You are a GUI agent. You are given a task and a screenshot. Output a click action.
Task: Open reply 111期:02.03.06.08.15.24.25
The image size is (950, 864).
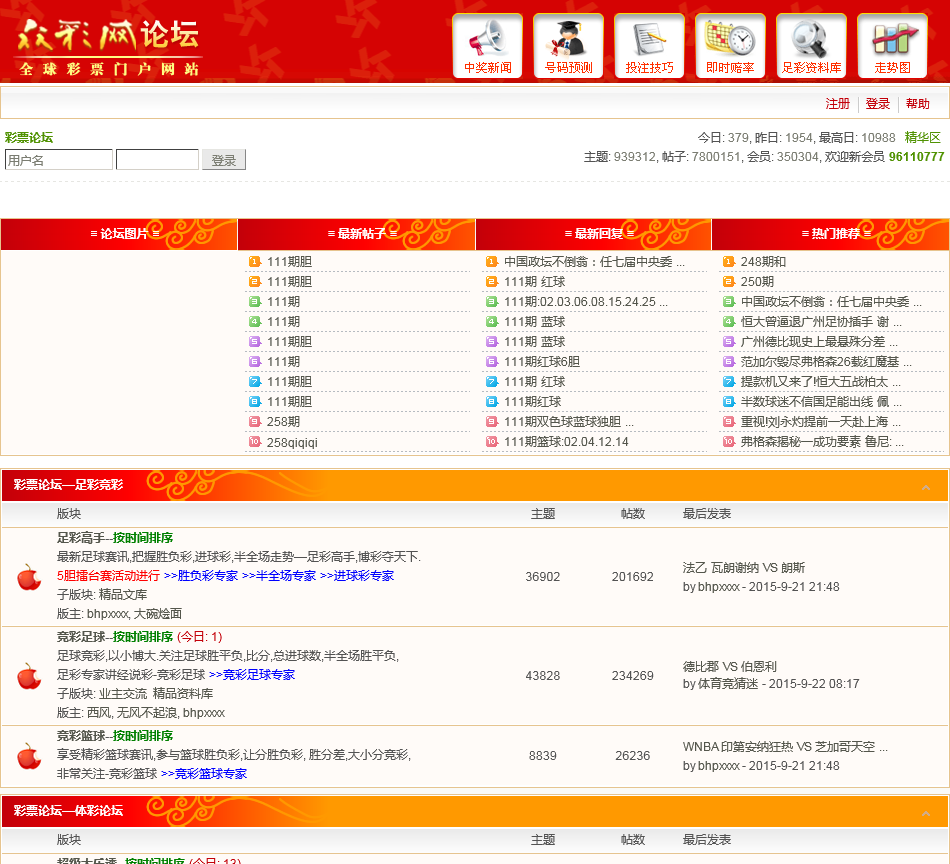tap(585, 302)
